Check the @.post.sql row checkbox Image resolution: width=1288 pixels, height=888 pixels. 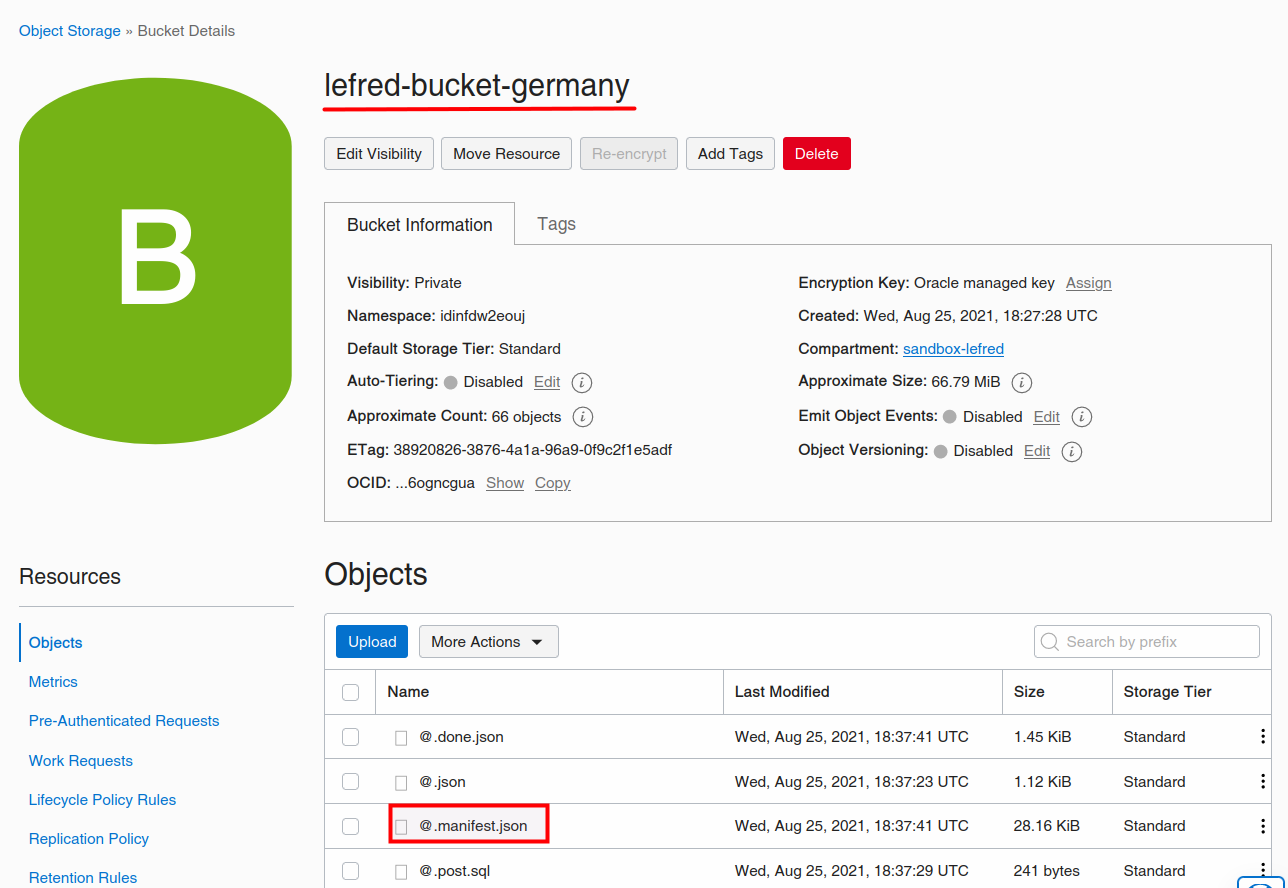point(350,870)
